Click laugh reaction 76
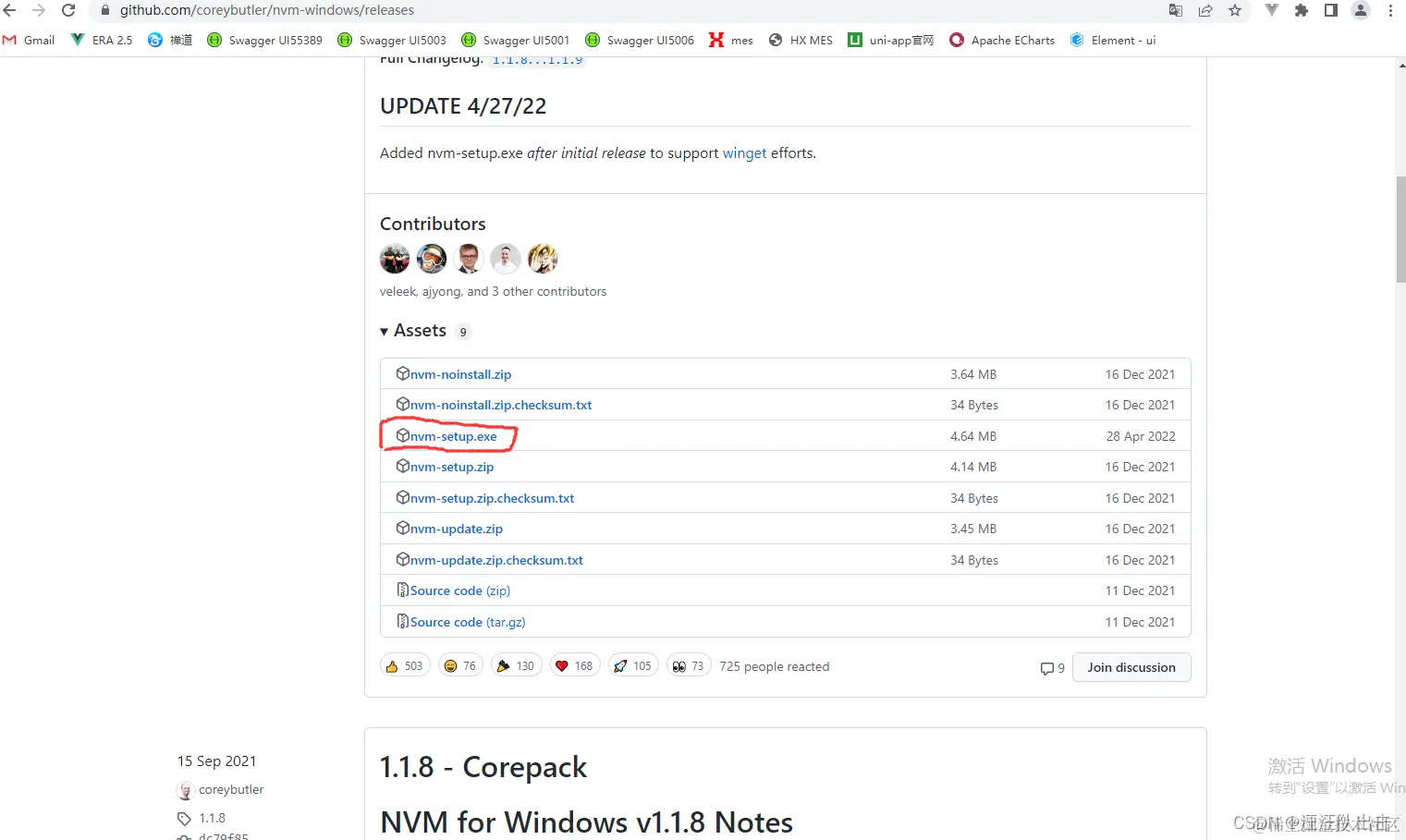Image resolution: width=1406 pixels, height=840 pixels. coord(460,666)
